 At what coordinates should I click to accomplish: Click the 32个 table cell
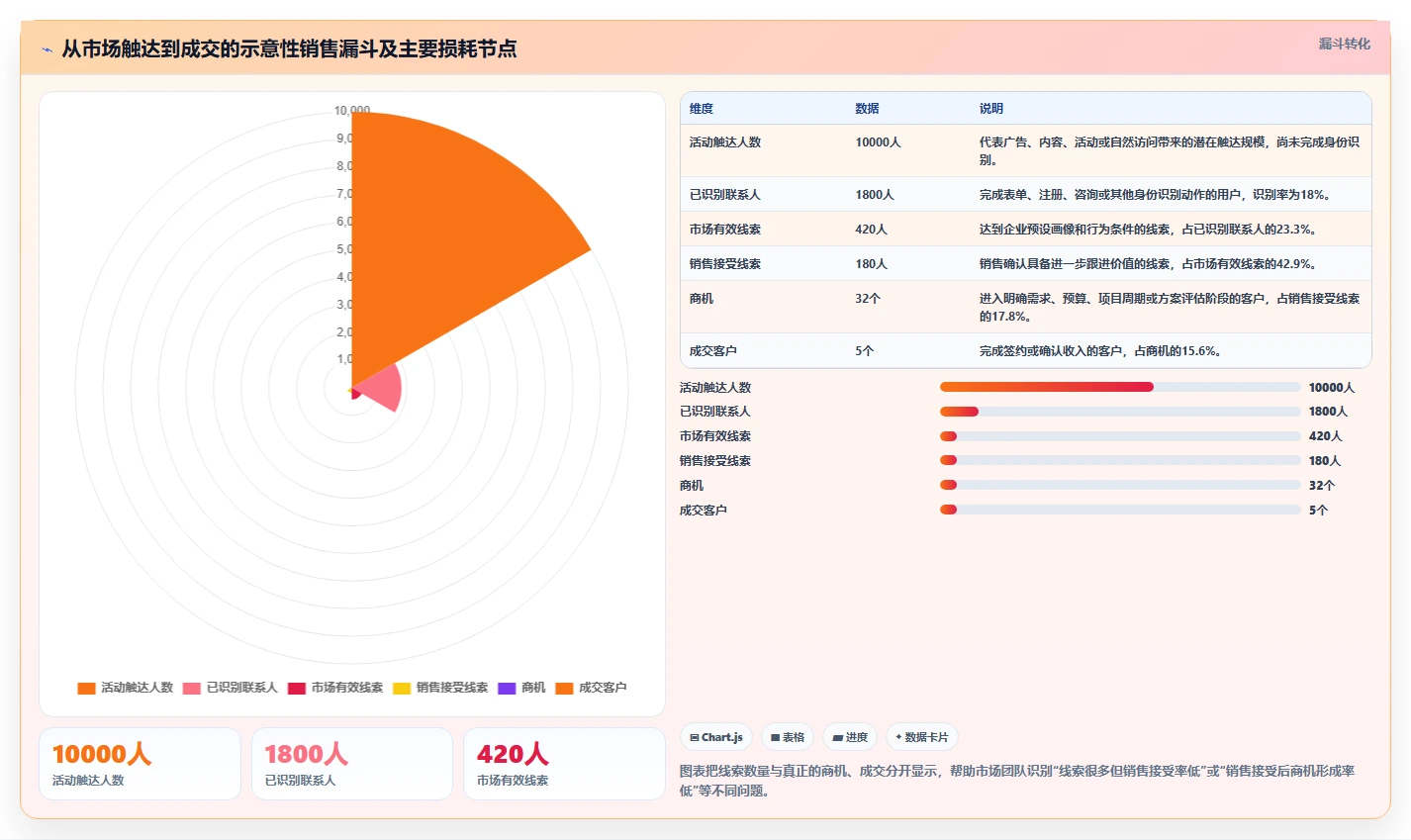coord(868,299)
